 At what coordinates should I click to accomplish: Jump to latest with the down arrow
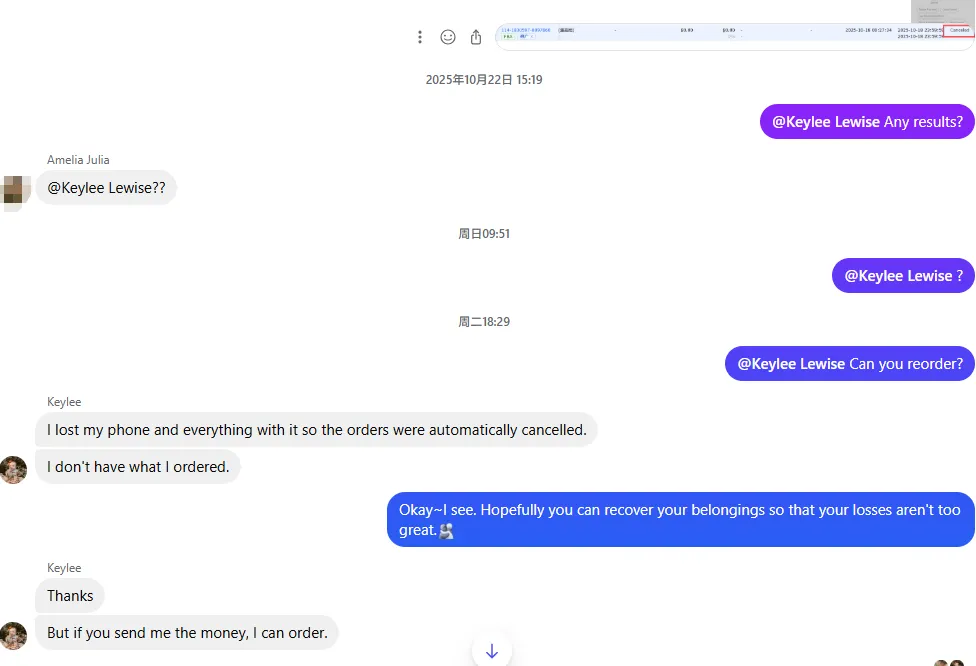tap(492, 651)
